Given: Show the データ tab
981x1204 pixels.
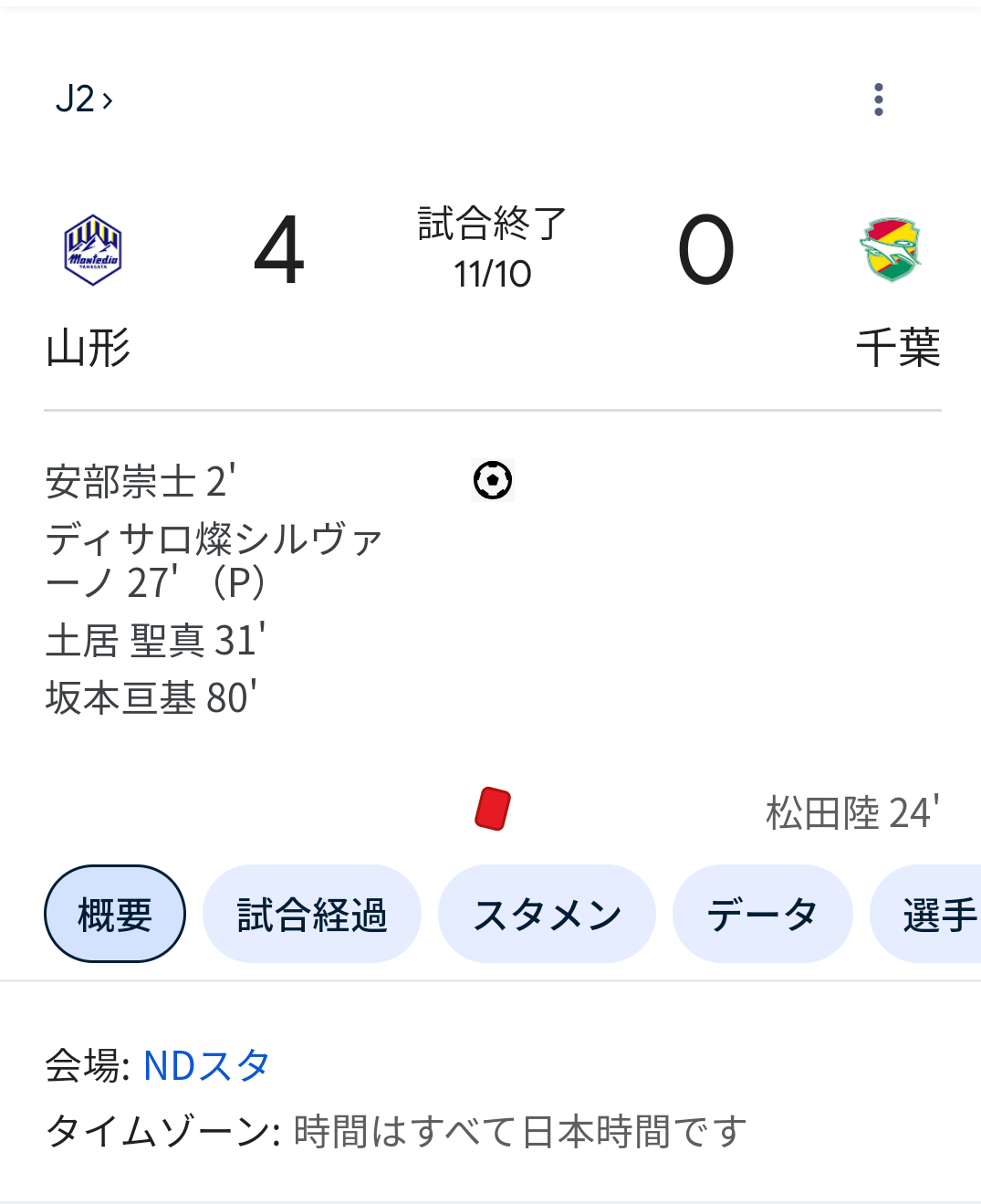Looking at the screenshot, I should tap(762, 914).
